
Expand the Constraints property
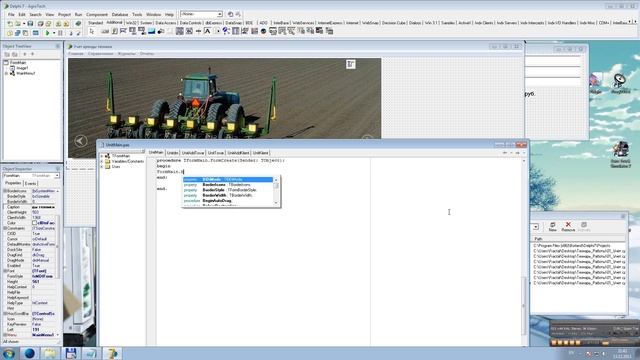5,228
